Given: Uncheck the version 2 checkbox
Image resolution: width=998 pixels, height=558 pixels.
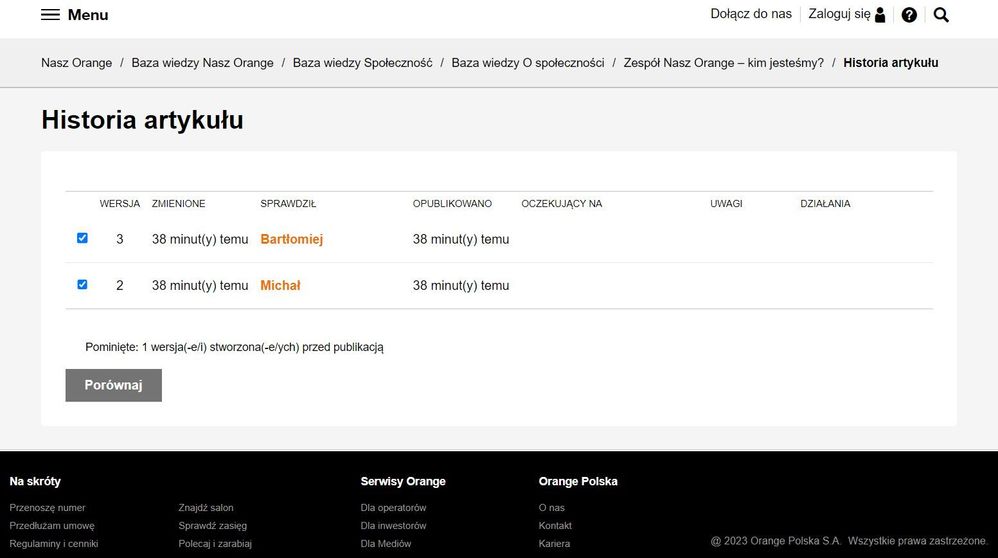Looking at the screenshot, I should (82, 284).
